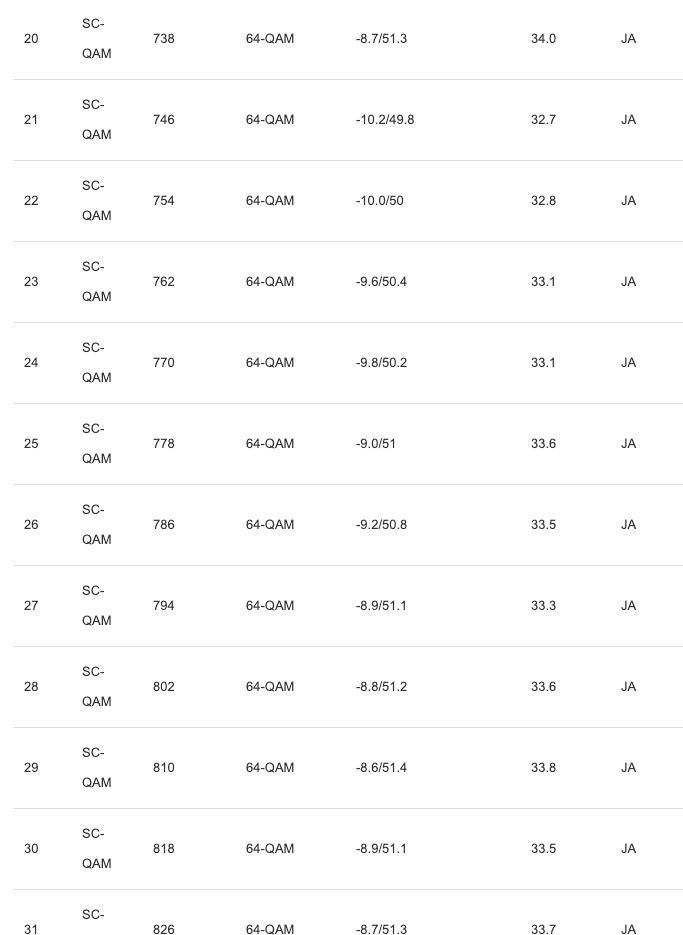Select the 64-QAM cell in row 26
683x935 pixels.
(x=270, y=525)
